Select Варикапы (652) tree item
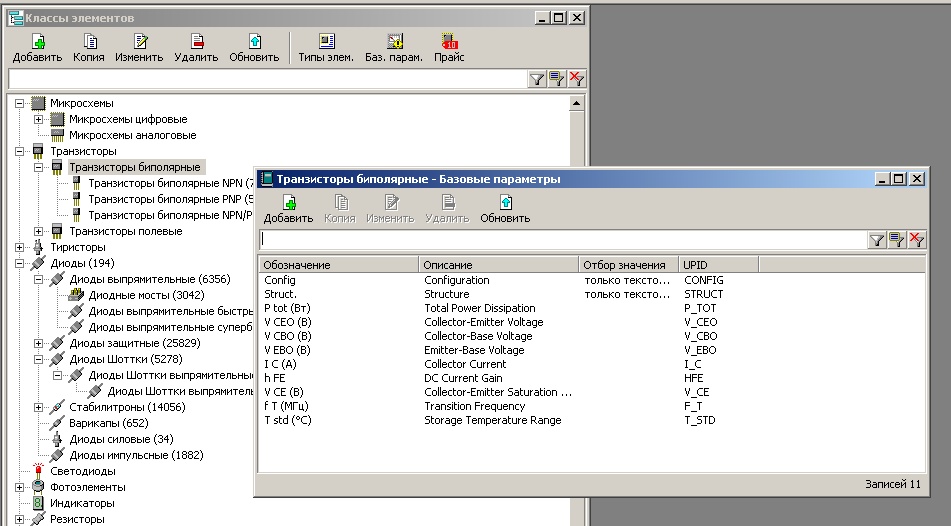The height and width of the screenshot is (526, 951). [x=109, y=423]
